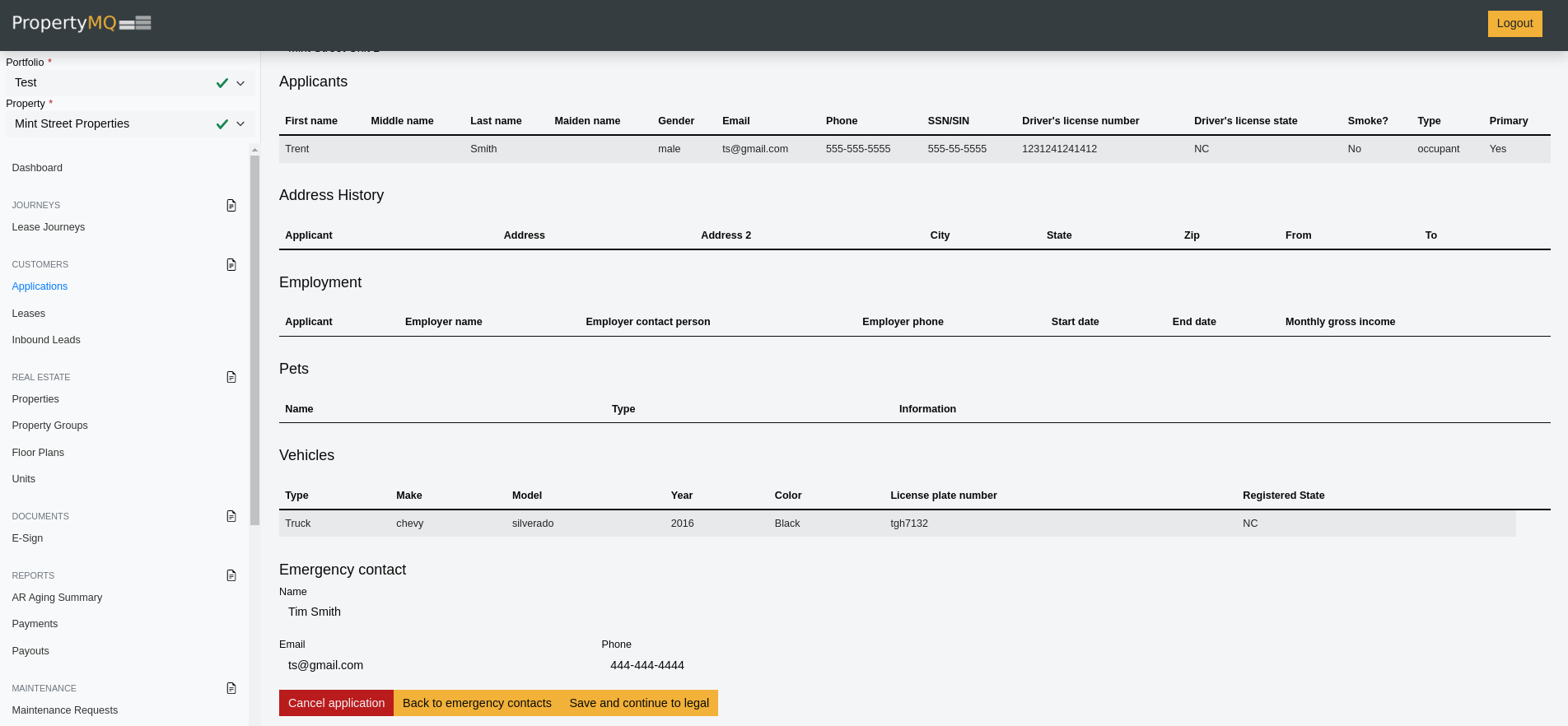Go to Lease Journeys page
Image resolution: width=1568 pixels, height=726 pixels.
coord(49,227)
